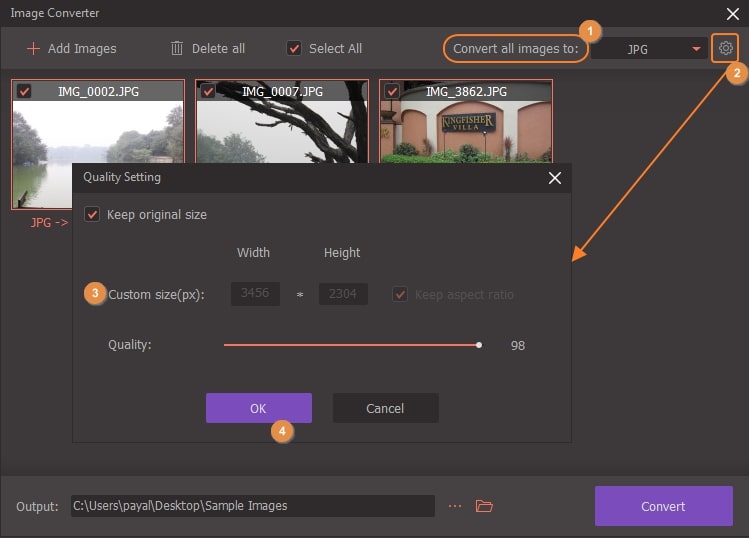This screenshot has height=538, width=749.
Task: Click the open output folder icon
Action: 485,506
